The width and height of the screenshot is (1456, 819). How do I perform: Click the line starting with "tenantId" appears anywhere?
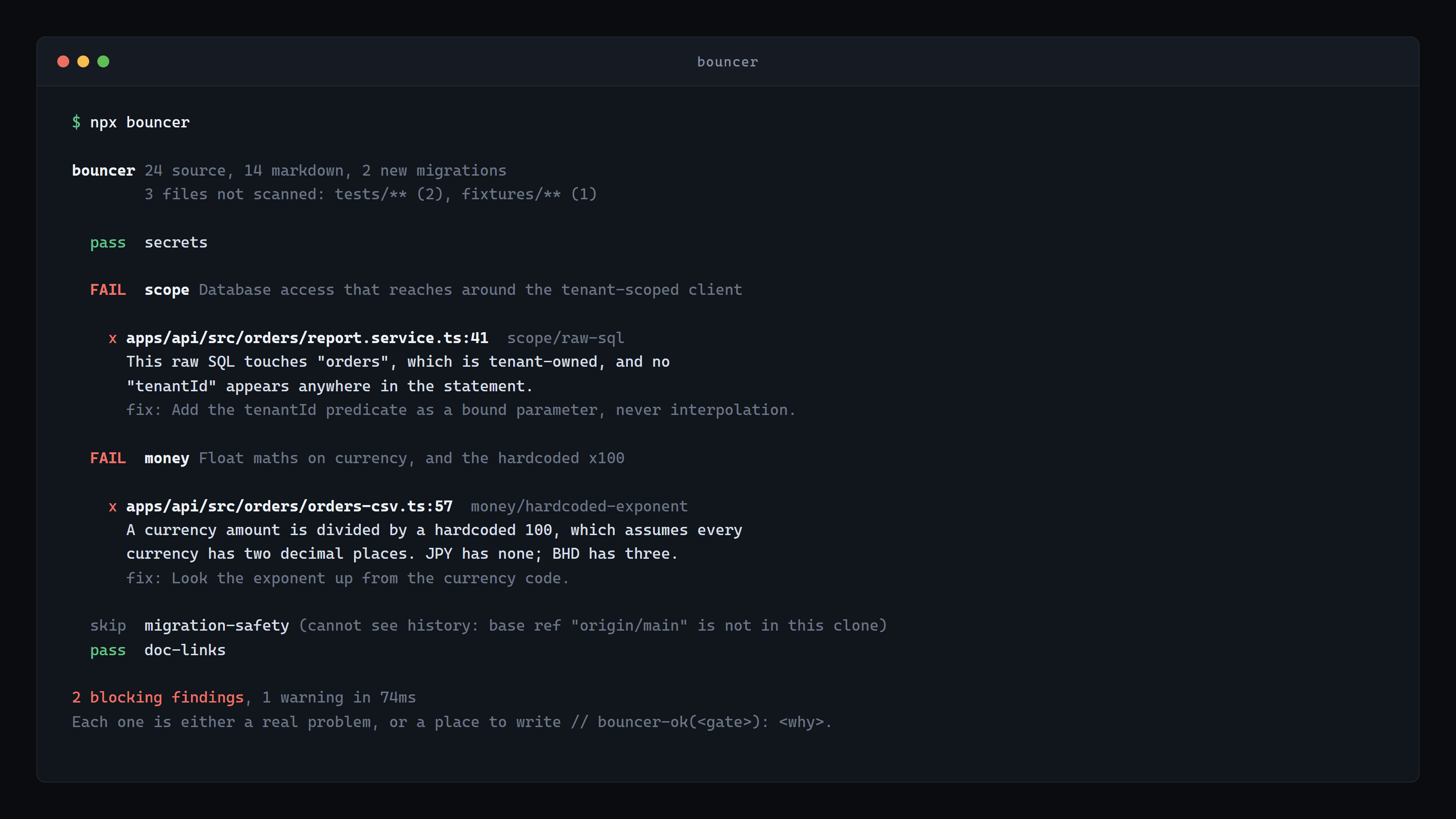pyautogui.click(x=329, y=386)
